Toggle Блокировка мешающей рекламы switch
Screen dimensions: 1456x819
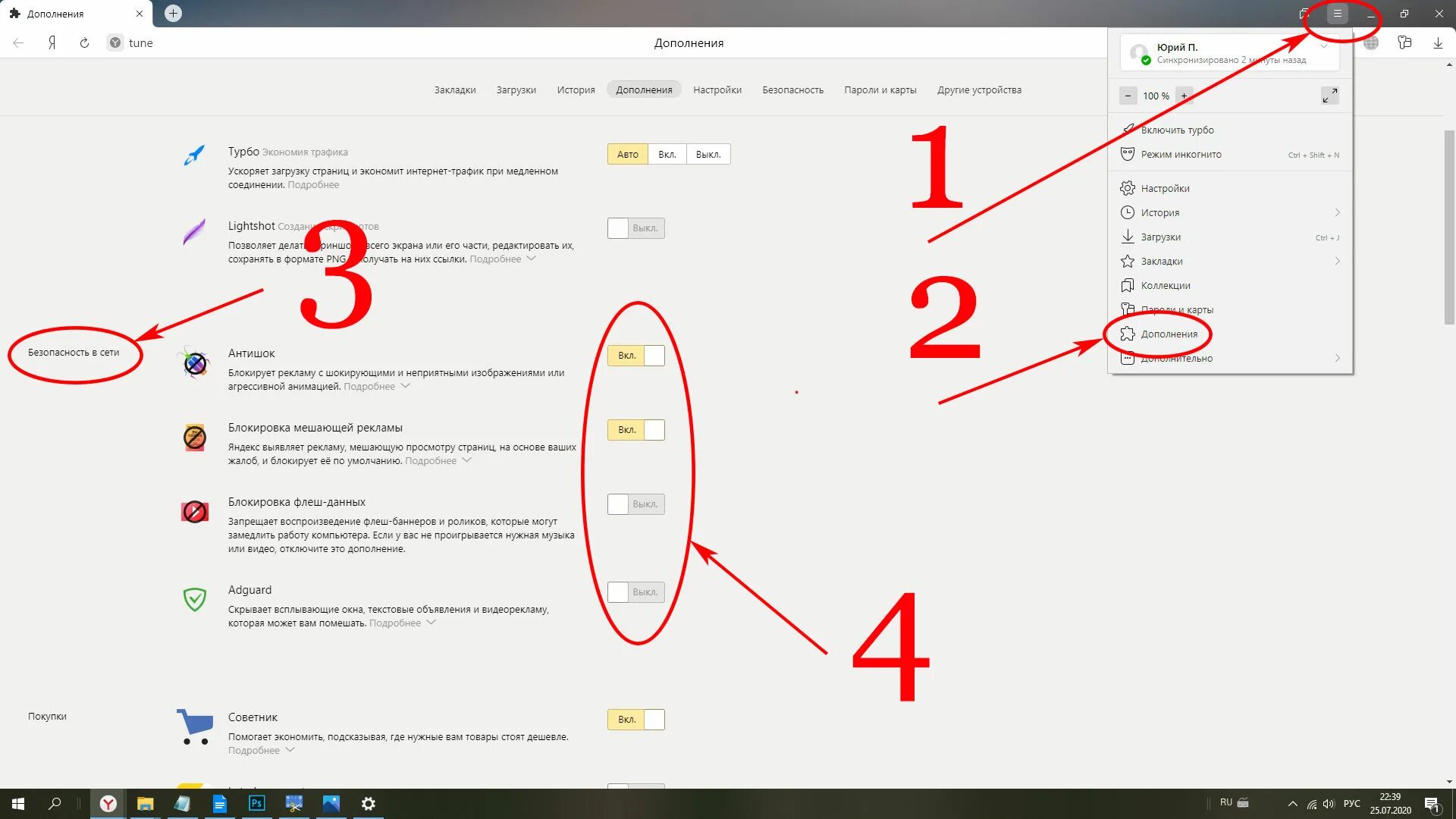point(636,430)
